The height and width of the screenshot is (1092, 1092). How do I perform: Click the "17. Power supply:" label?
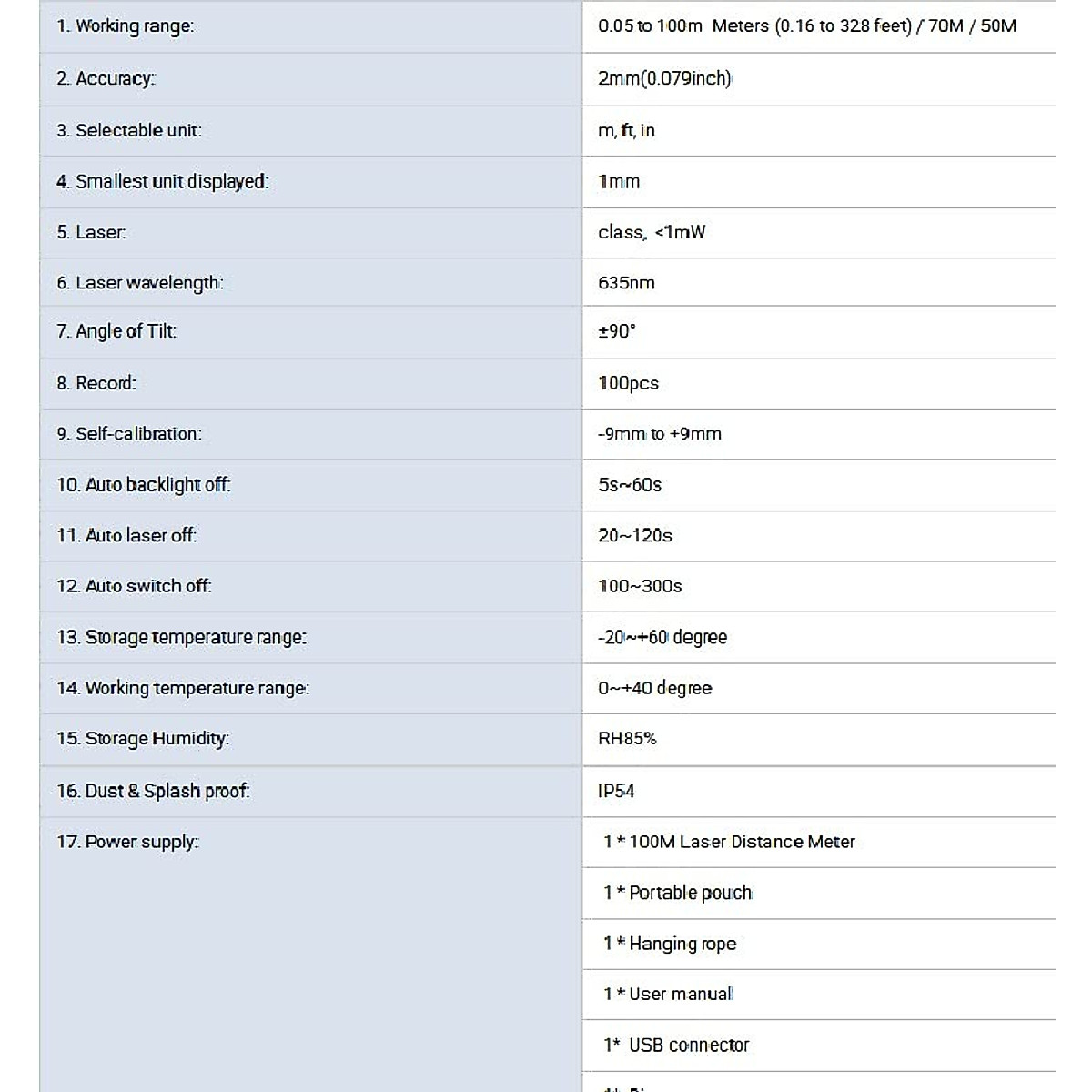pos(127,842)
